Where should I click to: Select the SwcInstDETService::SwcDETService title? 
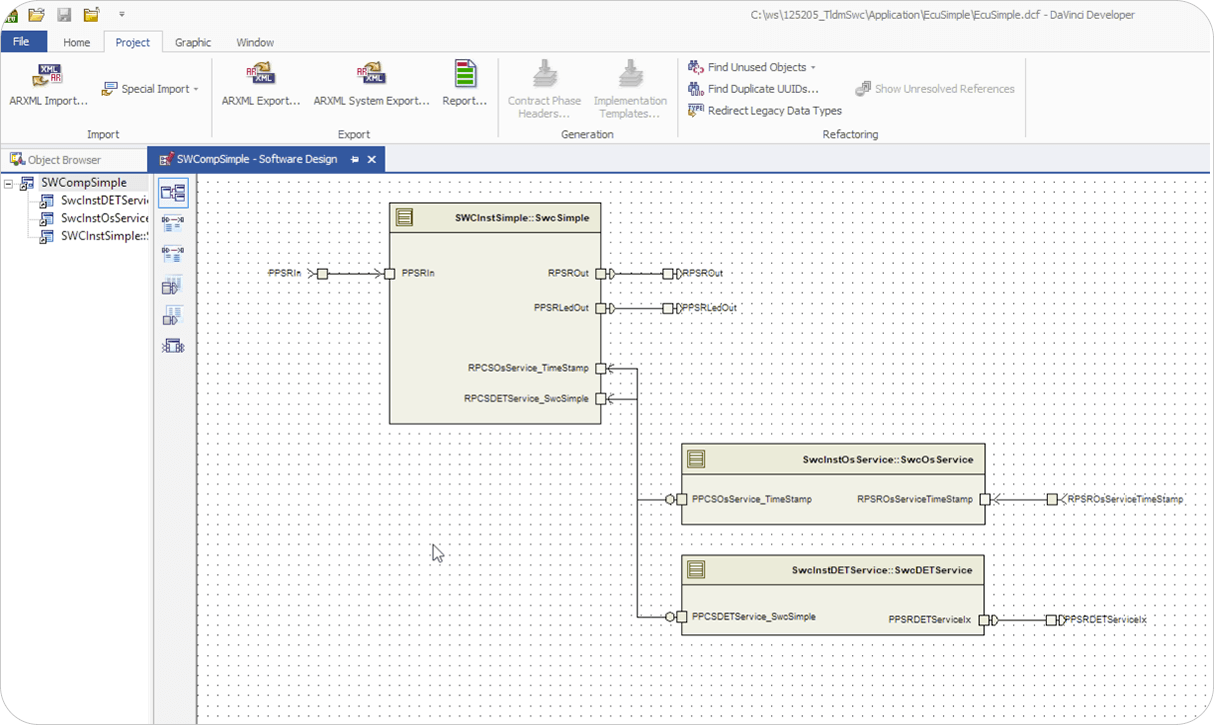pyautogui.click(x=881, y=570)
